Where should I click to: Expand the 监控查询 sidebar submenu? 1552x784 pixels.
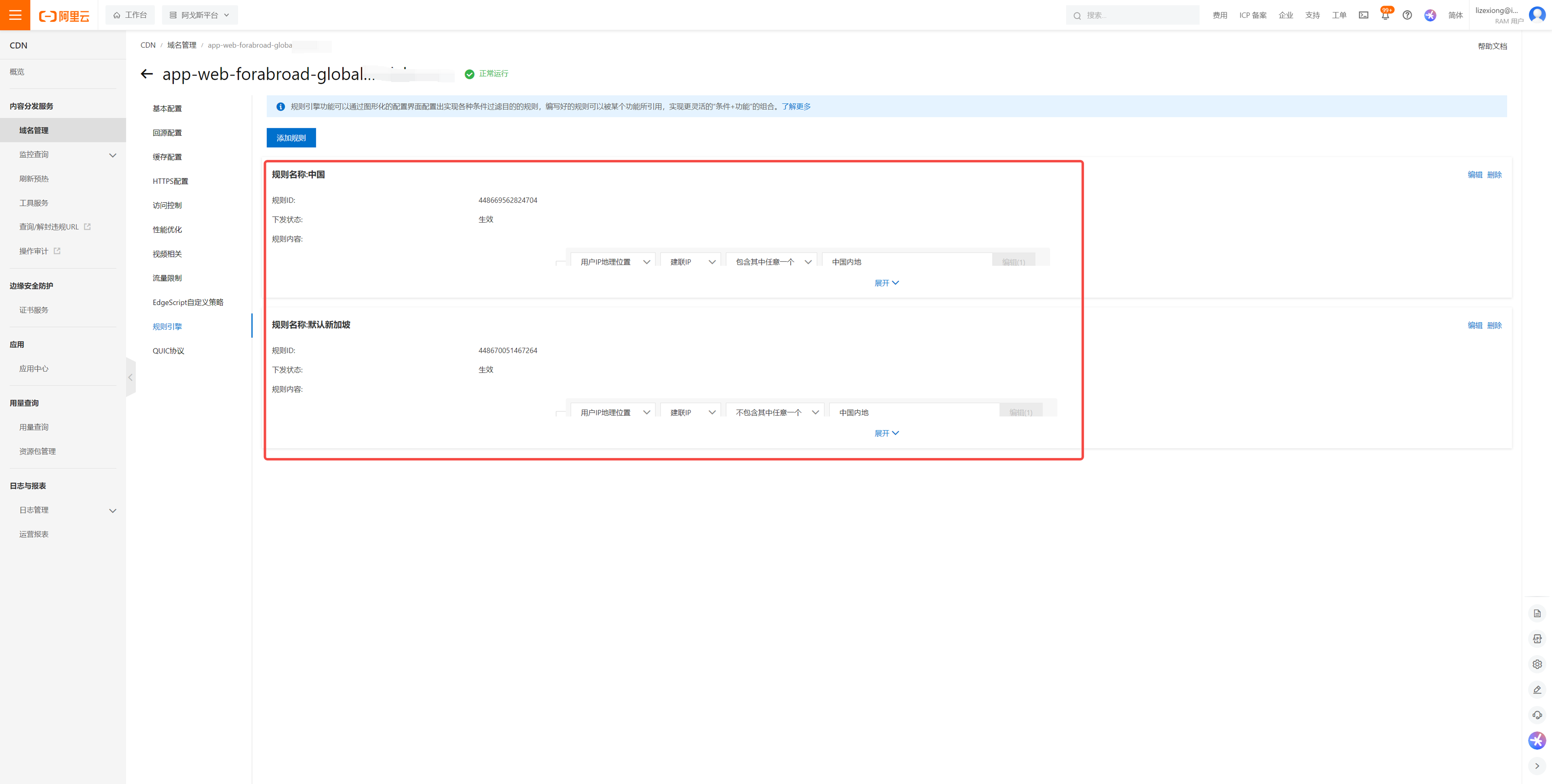coord(113,155)
